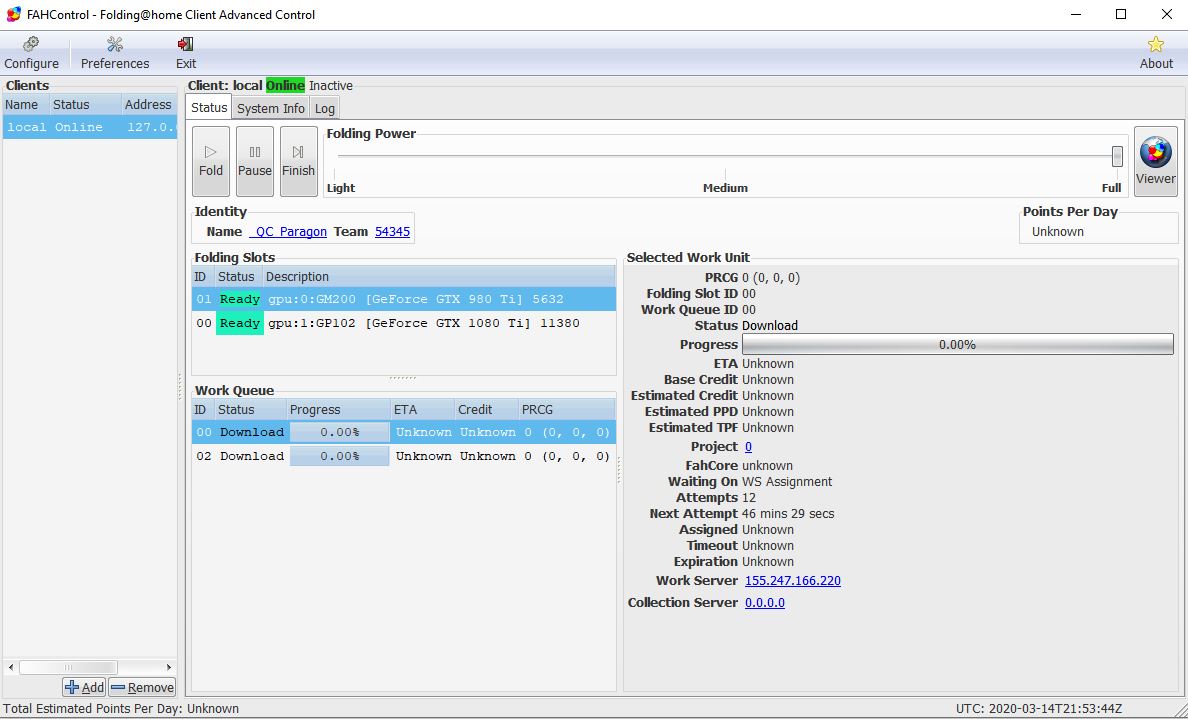Open the QC_Paragon name link
The image size is (1188, 719).
tap(288, 232)
